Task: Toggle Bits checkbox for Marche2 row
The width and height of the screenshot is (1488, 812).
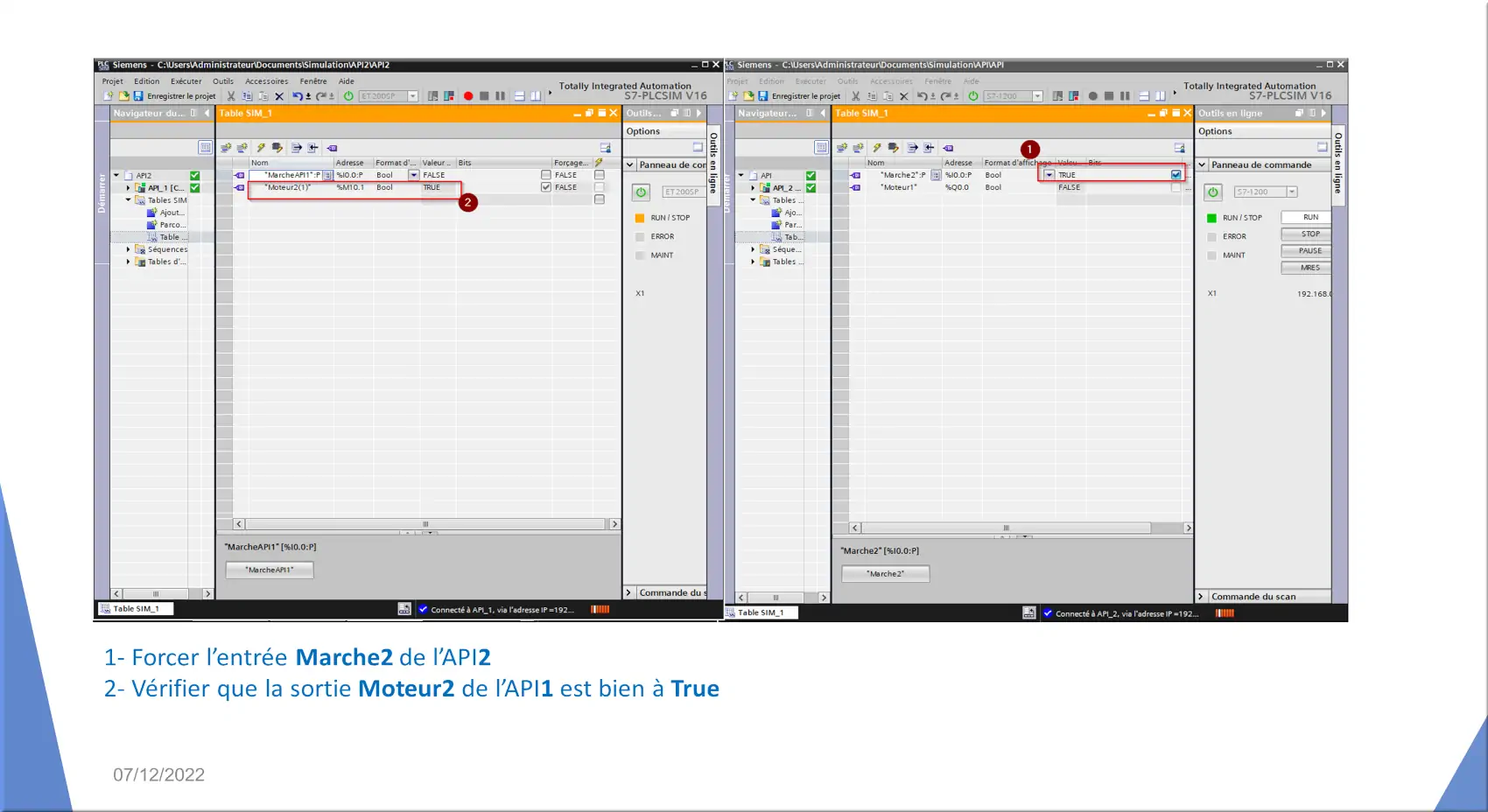Action: click(1176, 175)
